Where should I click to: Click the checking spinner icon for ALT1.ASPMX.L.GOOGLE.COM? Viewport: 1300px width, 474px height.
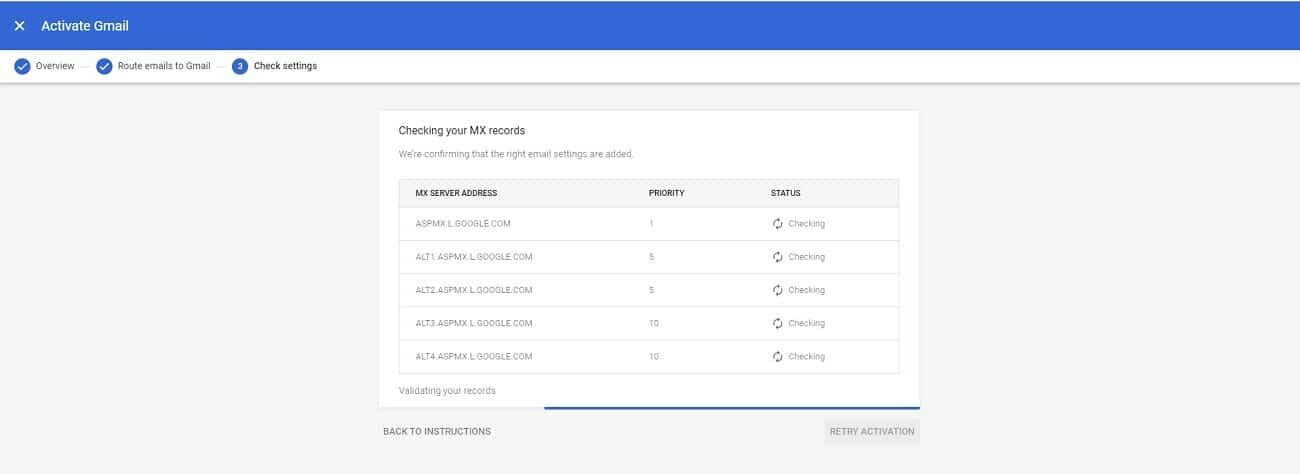[778, 257]
